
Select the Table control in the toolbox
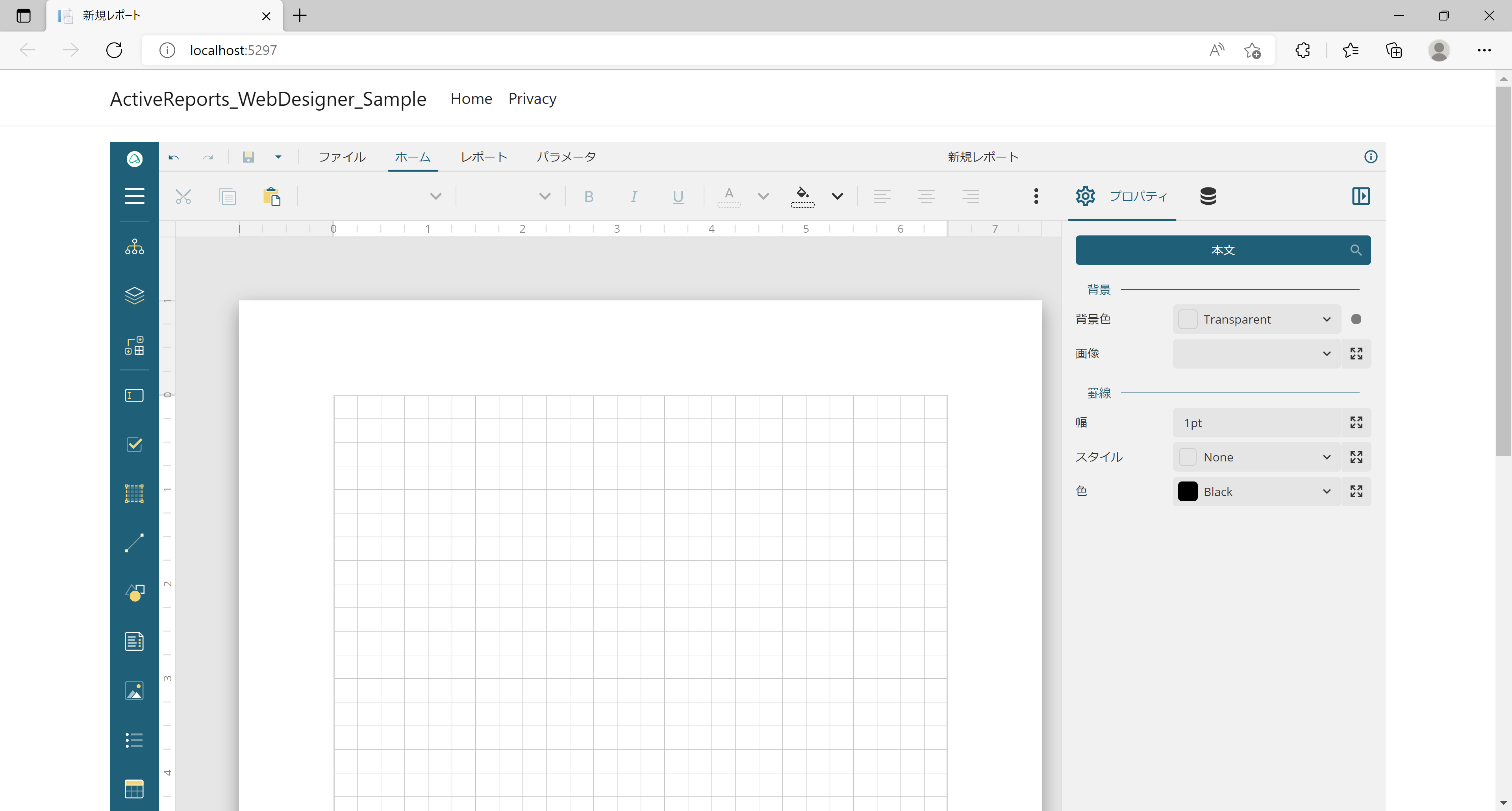(x=134, y=789)
